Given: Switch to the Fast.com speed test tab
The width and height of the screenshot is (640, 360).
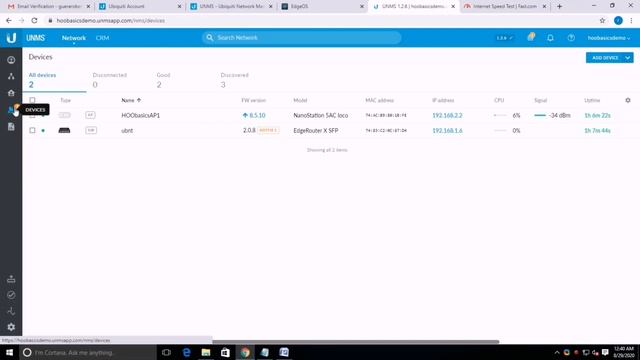Looking at the screenshot, I should pyautogui.click(x=505, y=7).
